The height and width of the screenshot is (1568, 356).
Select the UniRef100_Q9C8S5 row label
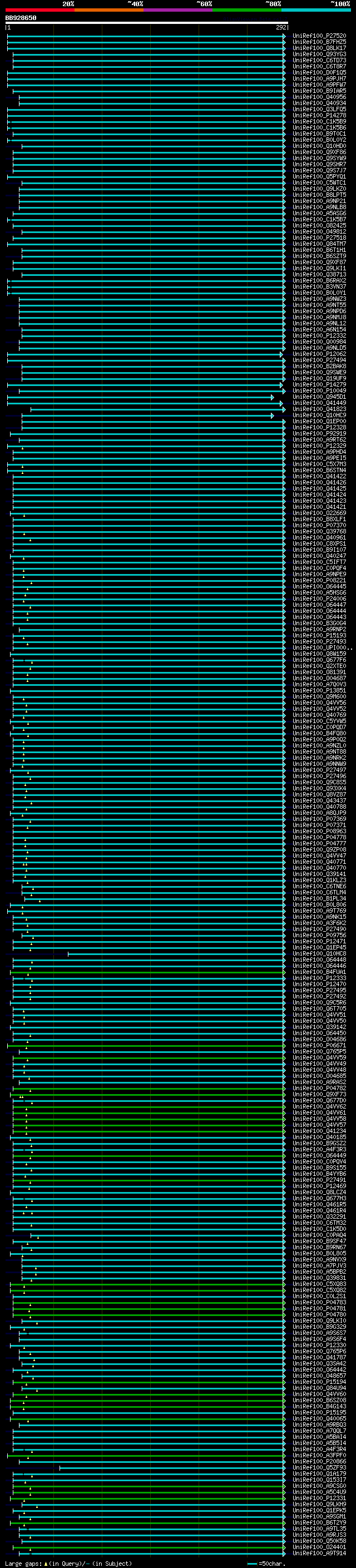[x=319, y=782]
